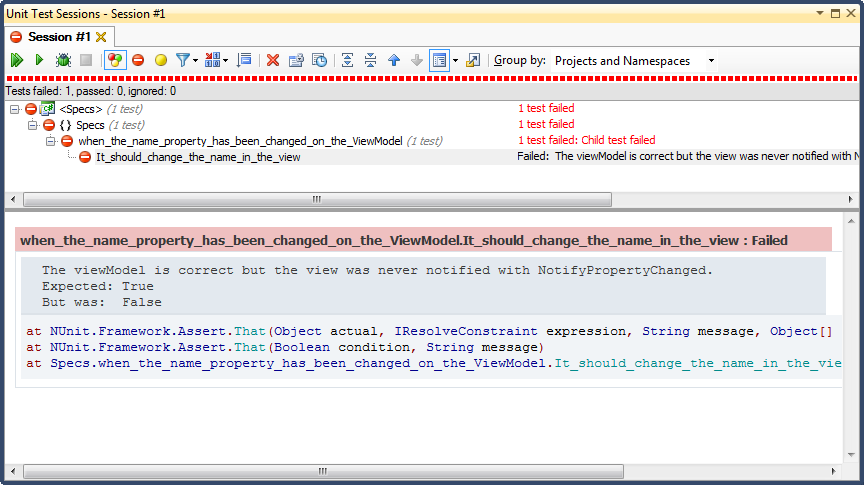Open the funnel filter dropdown arrow
The width and height of the screenshot is (864, 485).
[x=196, y=61]
